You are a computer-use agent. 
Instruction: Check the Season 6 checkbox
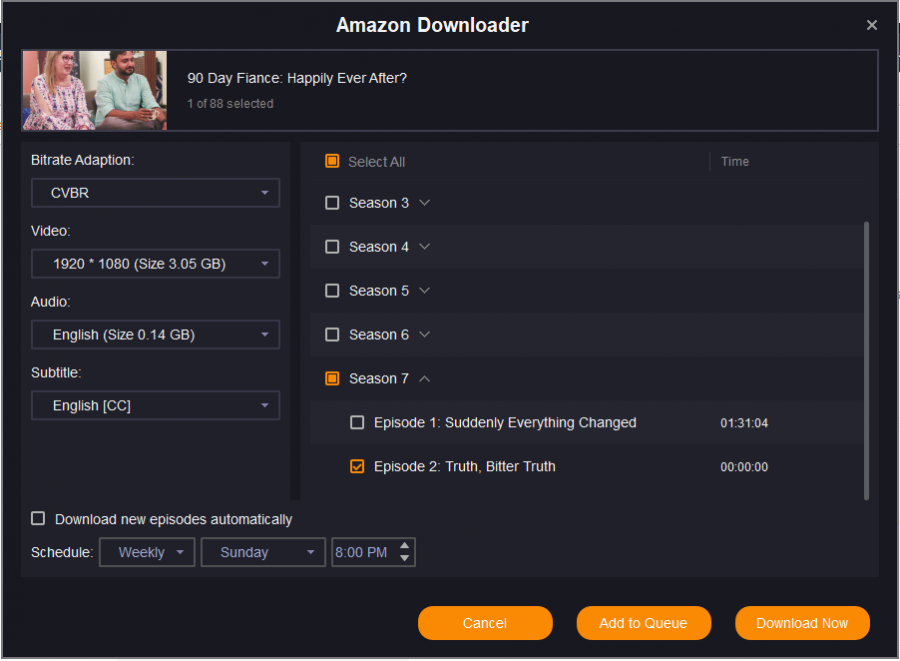tap(332, 335)
